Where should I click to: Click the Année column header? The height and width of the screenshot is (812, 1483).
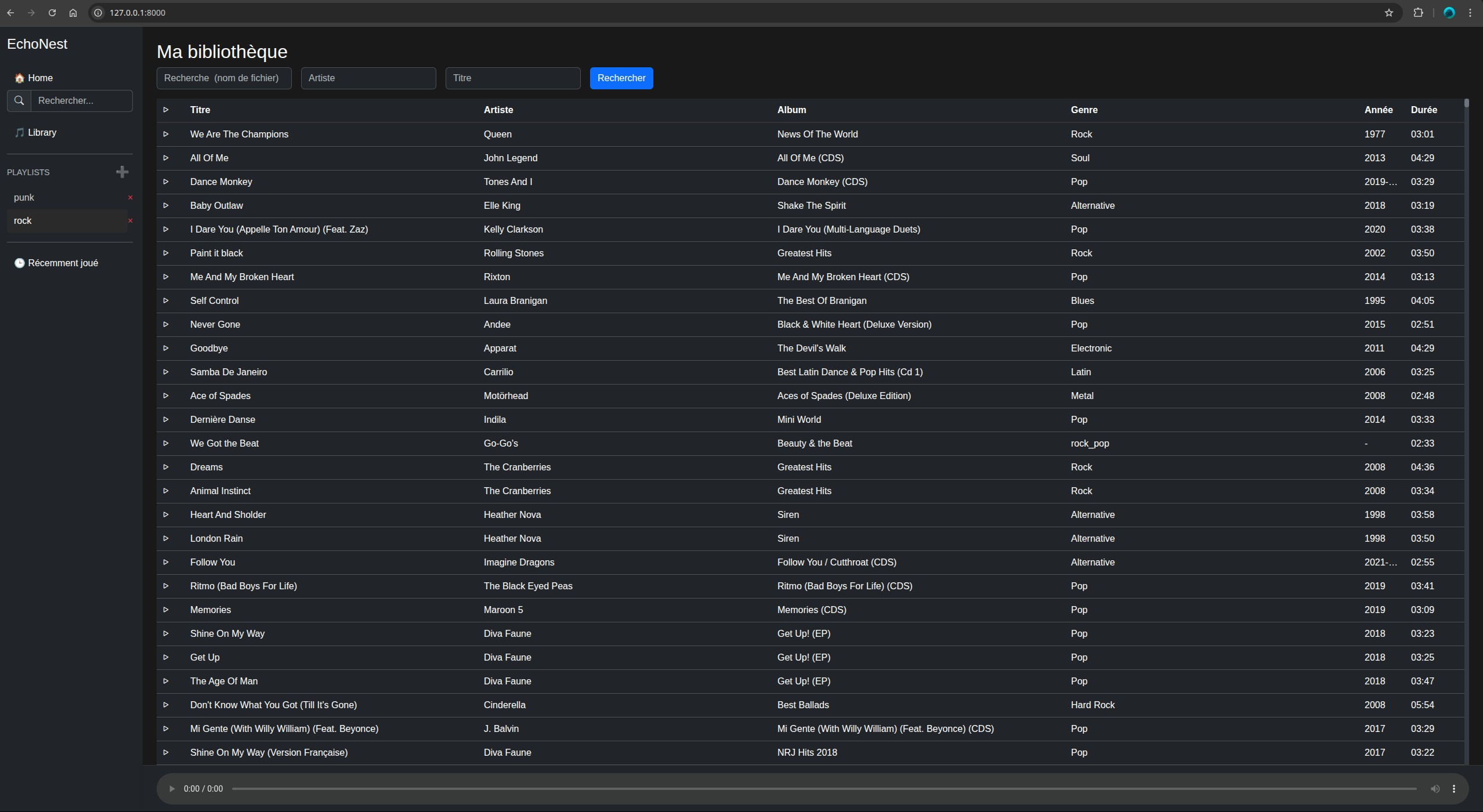[x=1379, y=110]
